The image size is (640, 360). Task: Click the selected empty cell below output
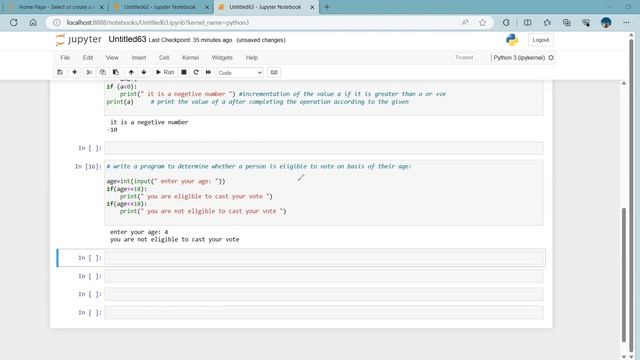point(324,258)
